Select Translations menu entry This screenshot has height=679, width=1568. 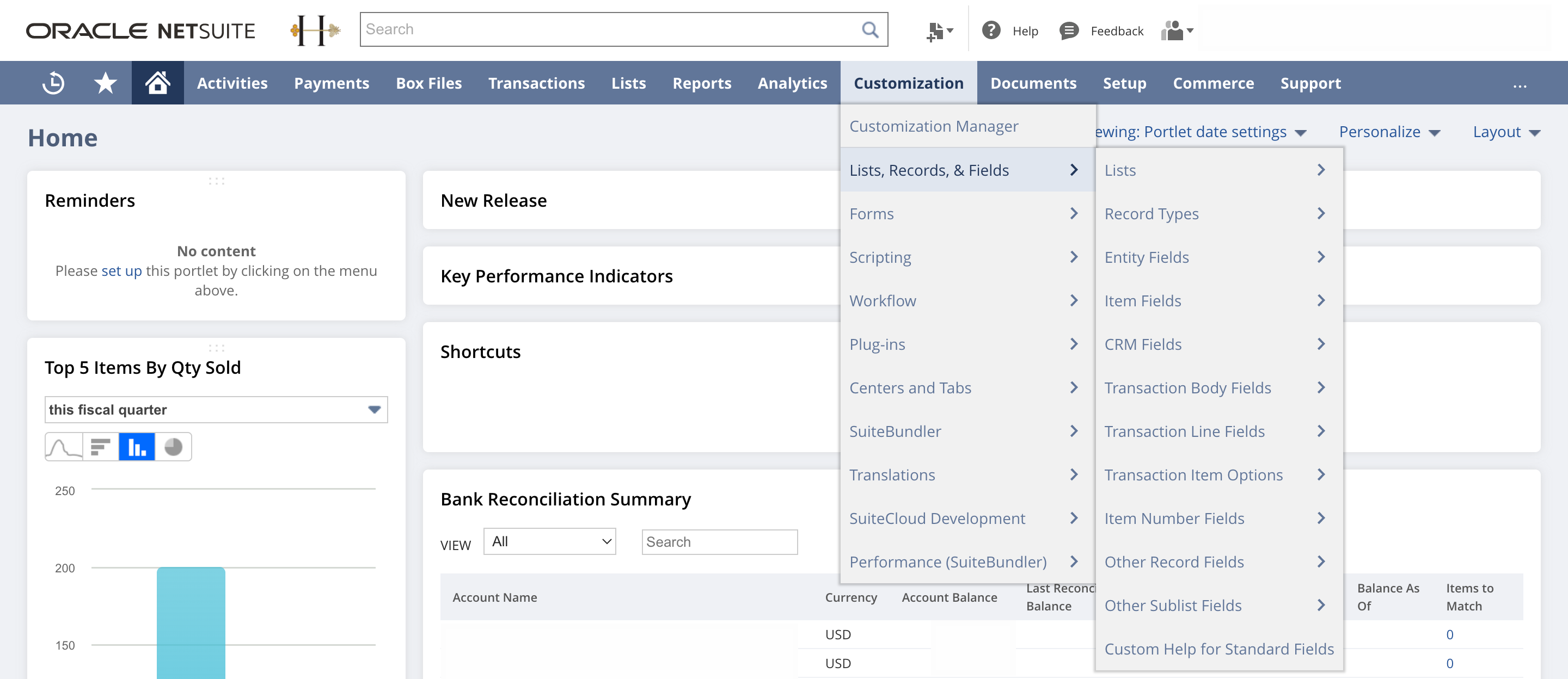pos(968,474)
